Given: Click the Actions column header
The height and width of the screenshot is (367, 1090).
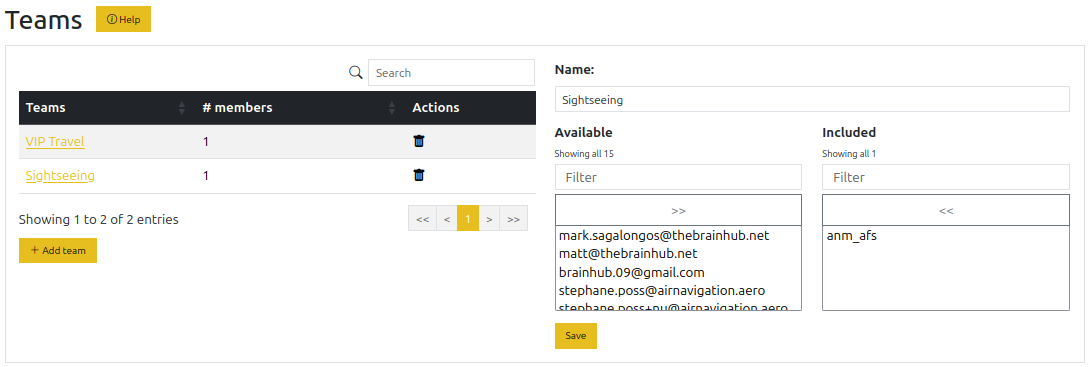Looking at the screenshot, I should click(471, 108).
